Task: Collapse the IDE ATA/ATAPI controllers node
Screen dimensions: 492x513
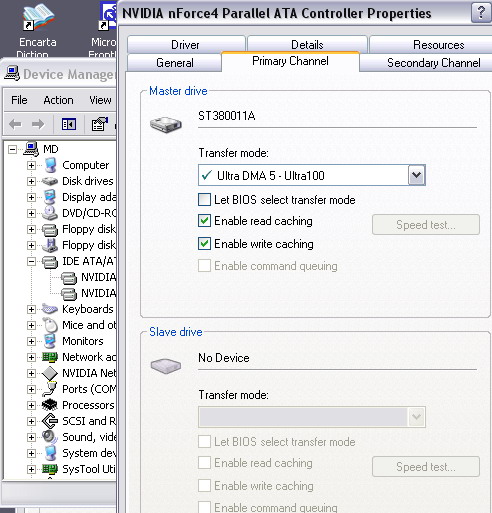Action: point(31,261)
